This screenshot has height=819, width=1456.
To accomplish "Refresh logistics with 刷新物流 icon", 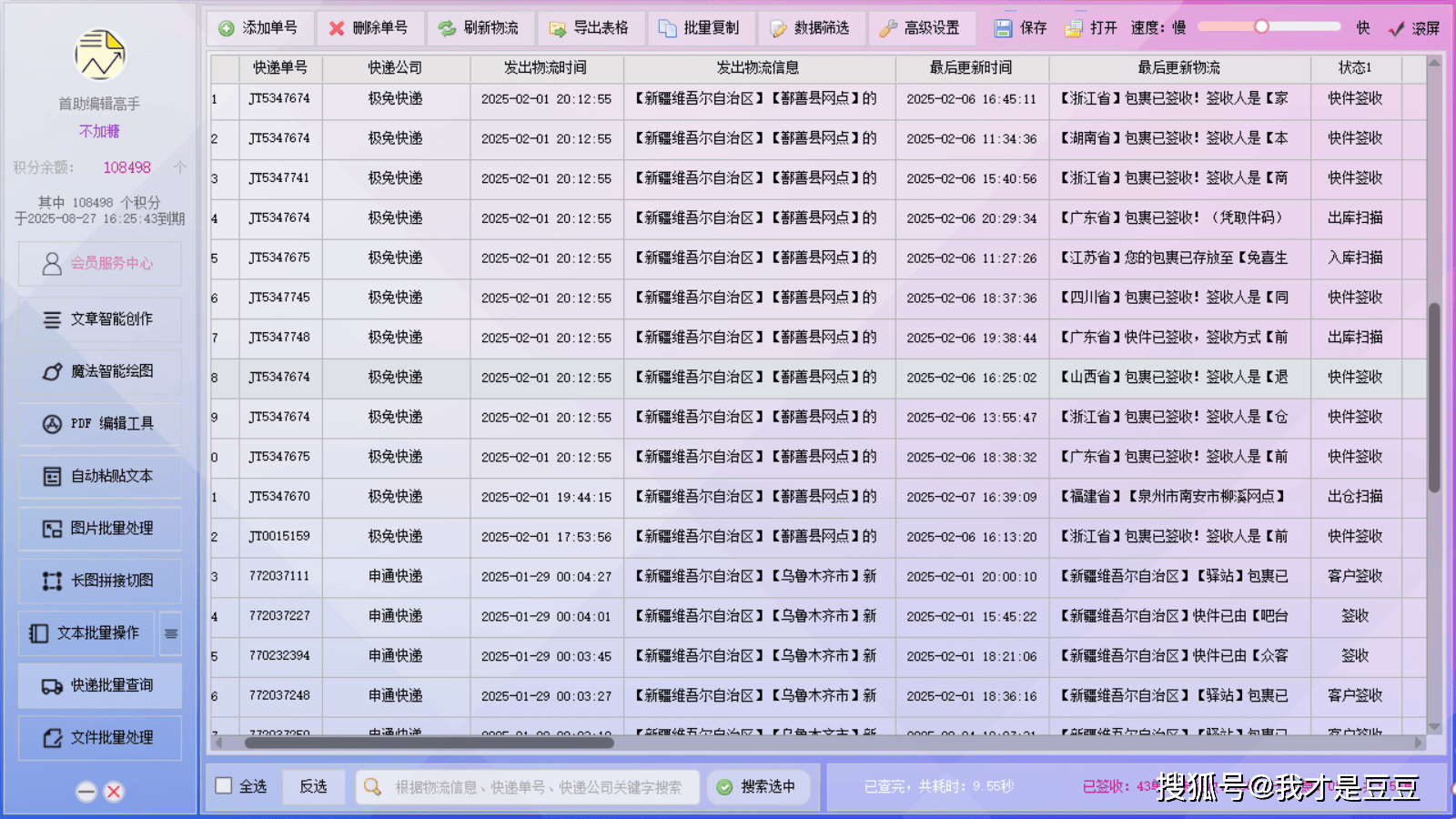I will point(447,29).
